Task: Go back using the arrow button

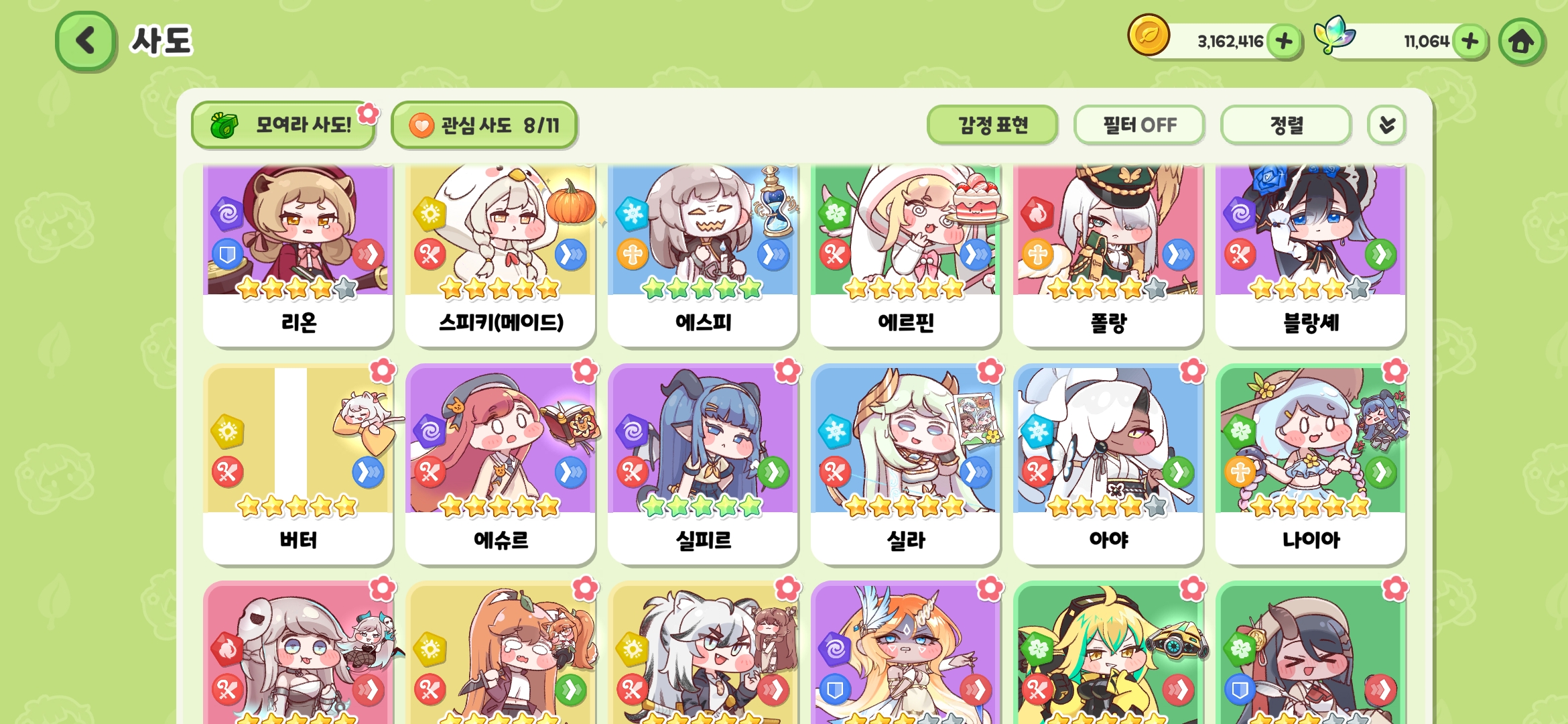Action: (x=86, y=41)
